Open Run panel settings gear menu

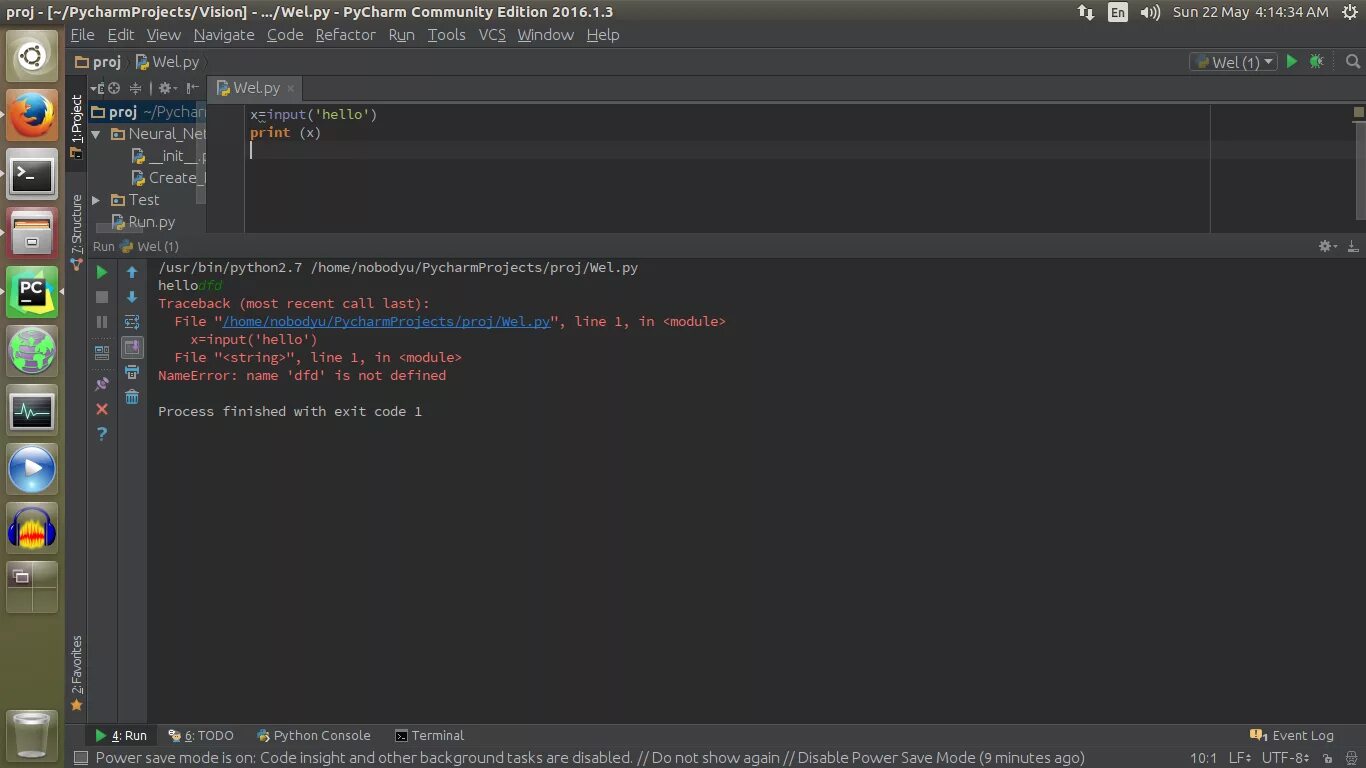click(1327, 246)
